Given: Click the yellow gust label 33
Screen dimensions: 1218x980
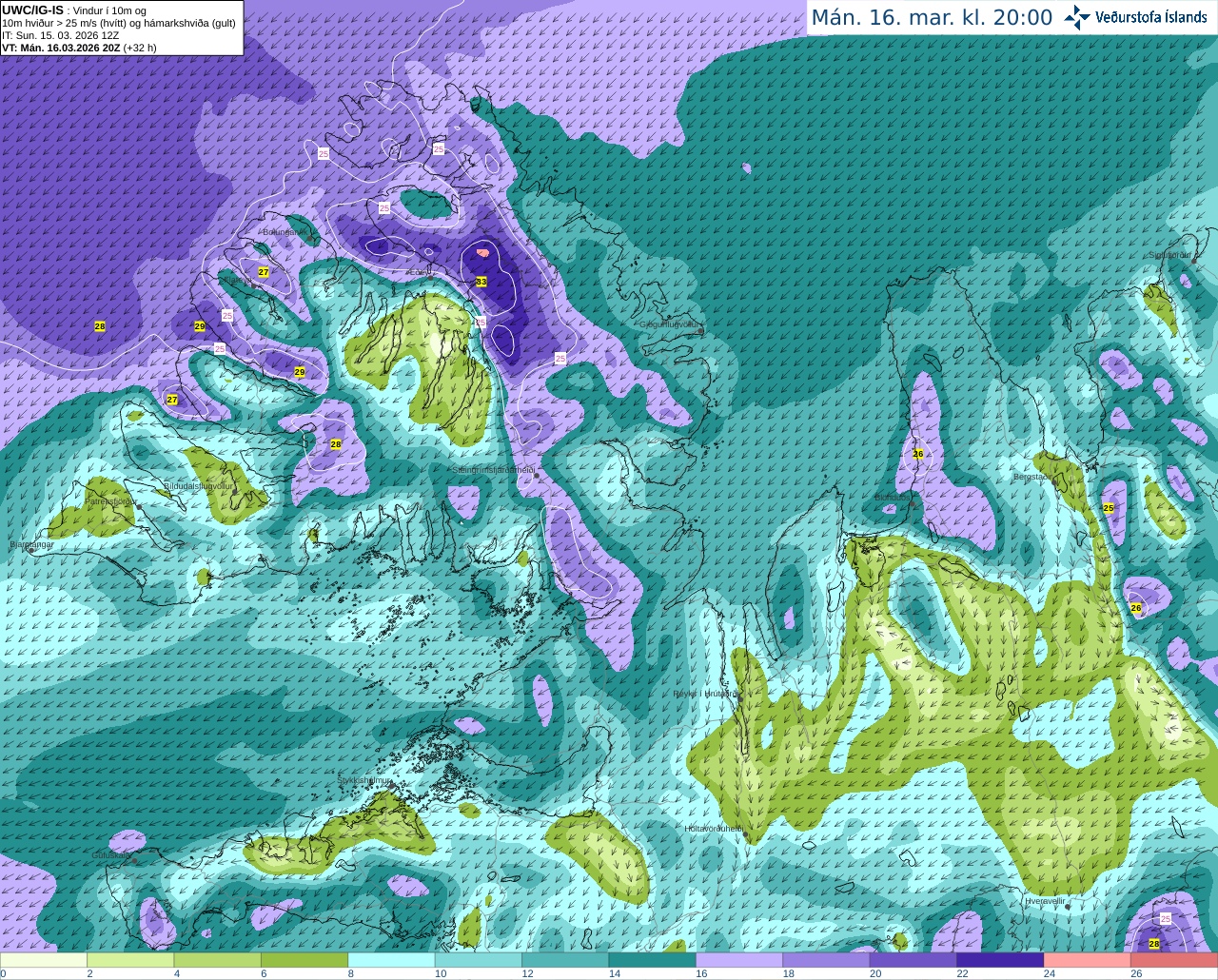Looking at the screenshot, I should pyautogui.click(x=481, y=282).
